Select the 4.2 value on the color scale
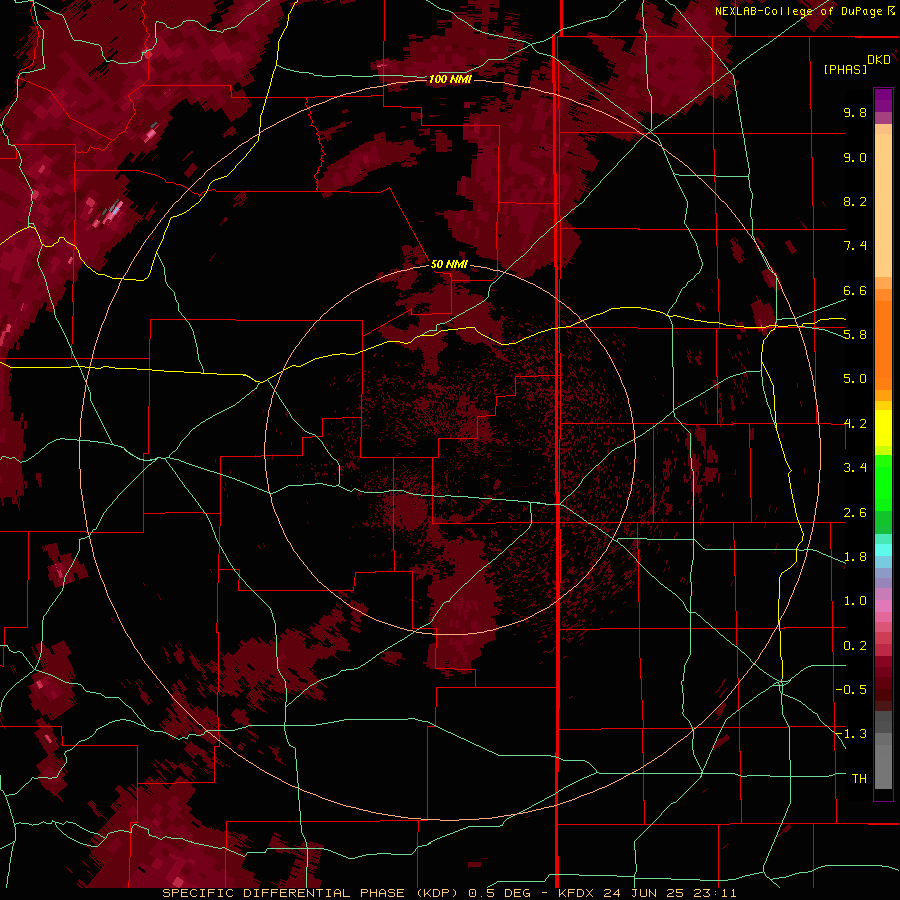The height and width of the screenshot is (900, 900). (x=855, y=424)
